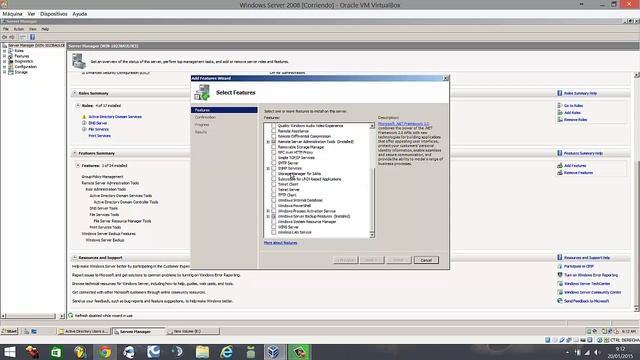The height and width of the screenshot is (360, 640).
Task: Click the Remove Features icon
Action: click(560, 173)
